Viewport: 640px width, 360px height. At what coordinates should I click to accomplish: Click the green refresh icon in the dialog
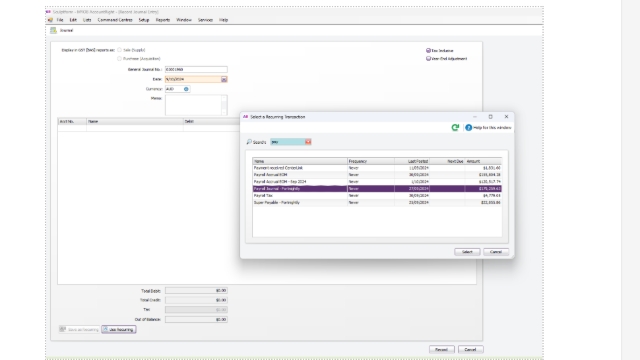[x=455, y=128]
